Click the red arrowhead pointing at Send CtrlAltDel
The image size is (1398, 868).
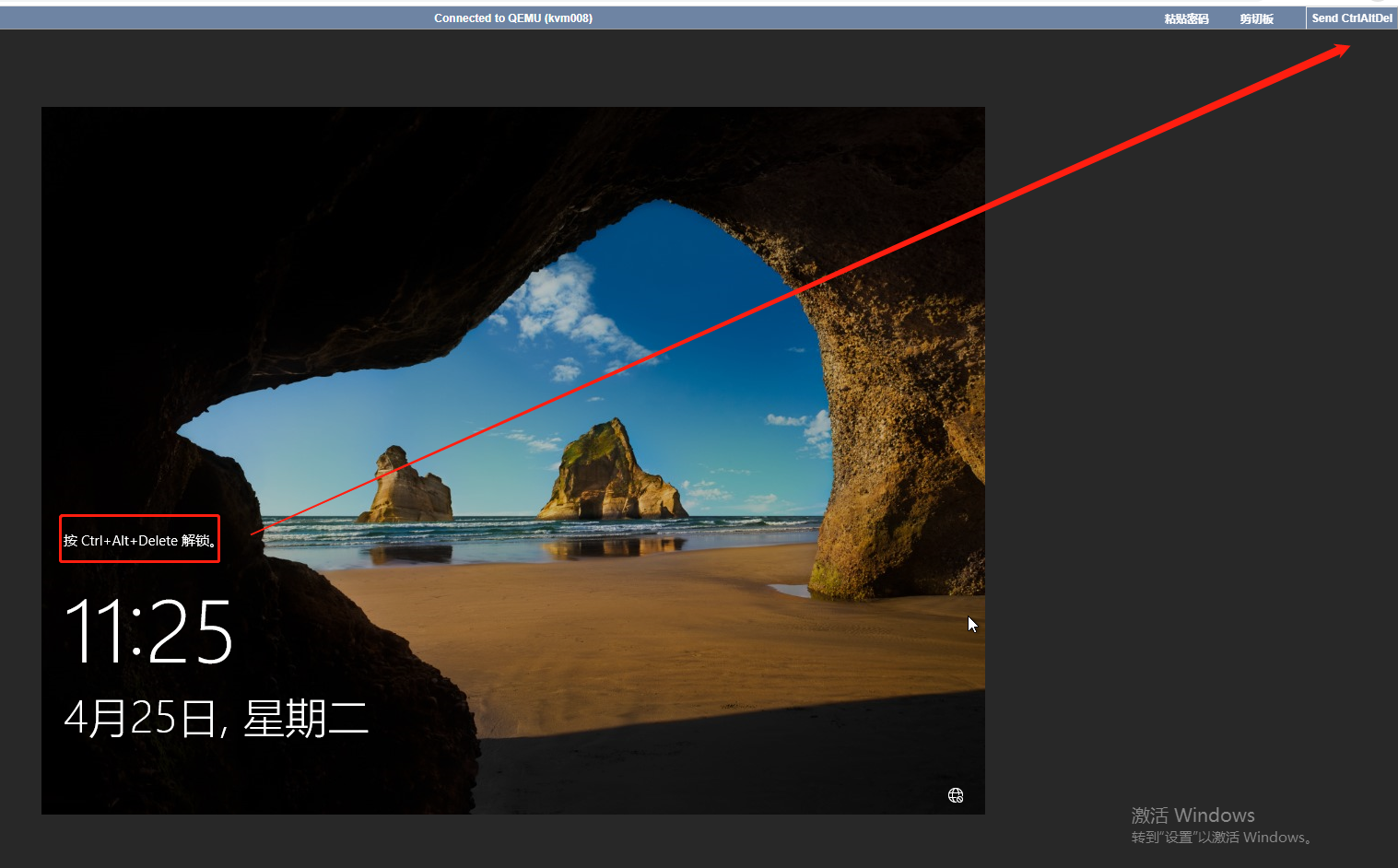coord(1341,49)
